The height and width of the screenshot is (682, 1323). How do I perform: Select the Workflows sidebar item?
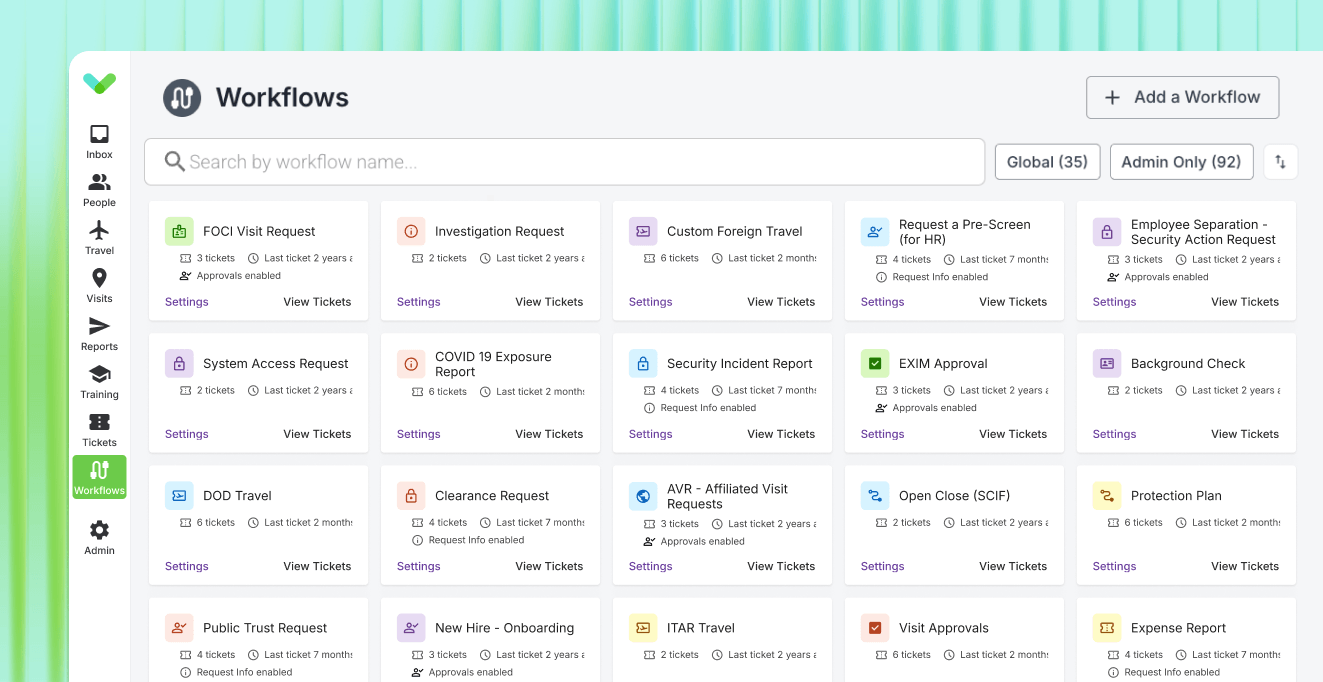[99, 477]
